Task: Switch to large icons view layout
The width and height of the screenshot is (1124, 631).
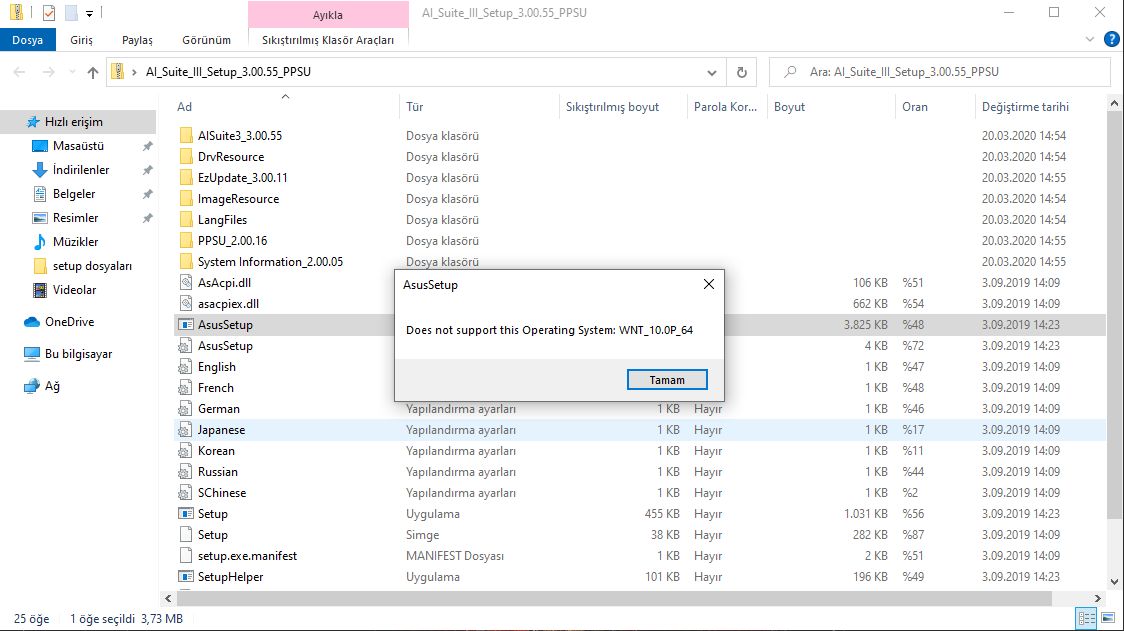Action: click(x=1108, y=618)
